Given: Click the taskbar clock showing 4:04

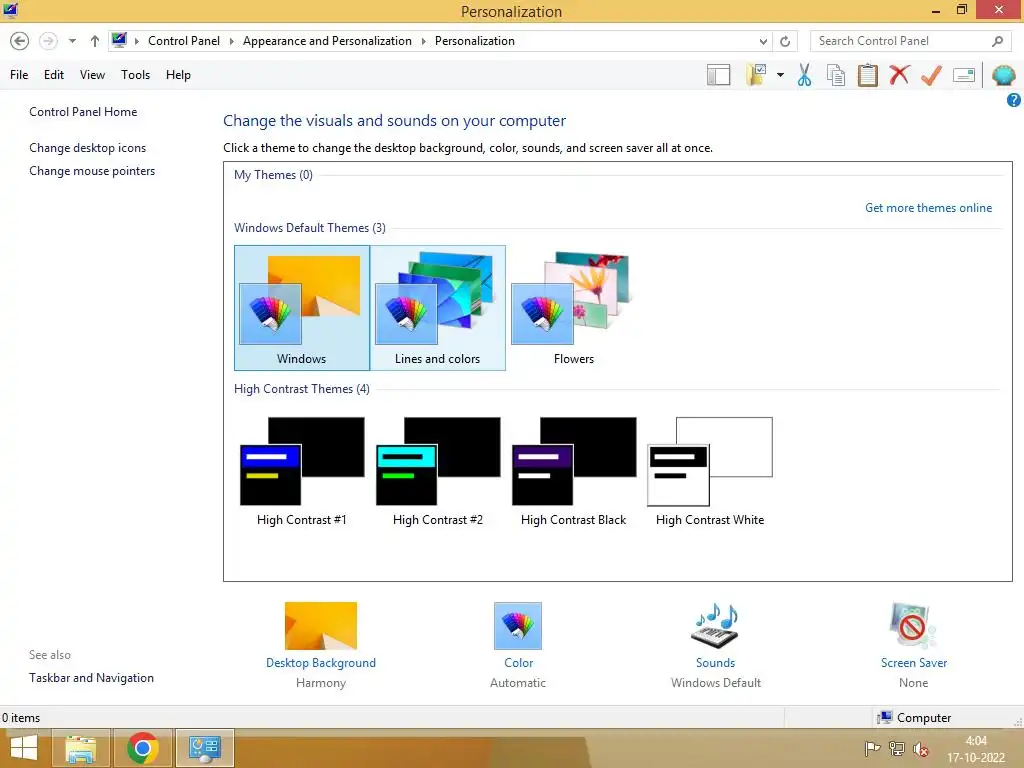Looking at the screenshot, I should coord(976,749).
